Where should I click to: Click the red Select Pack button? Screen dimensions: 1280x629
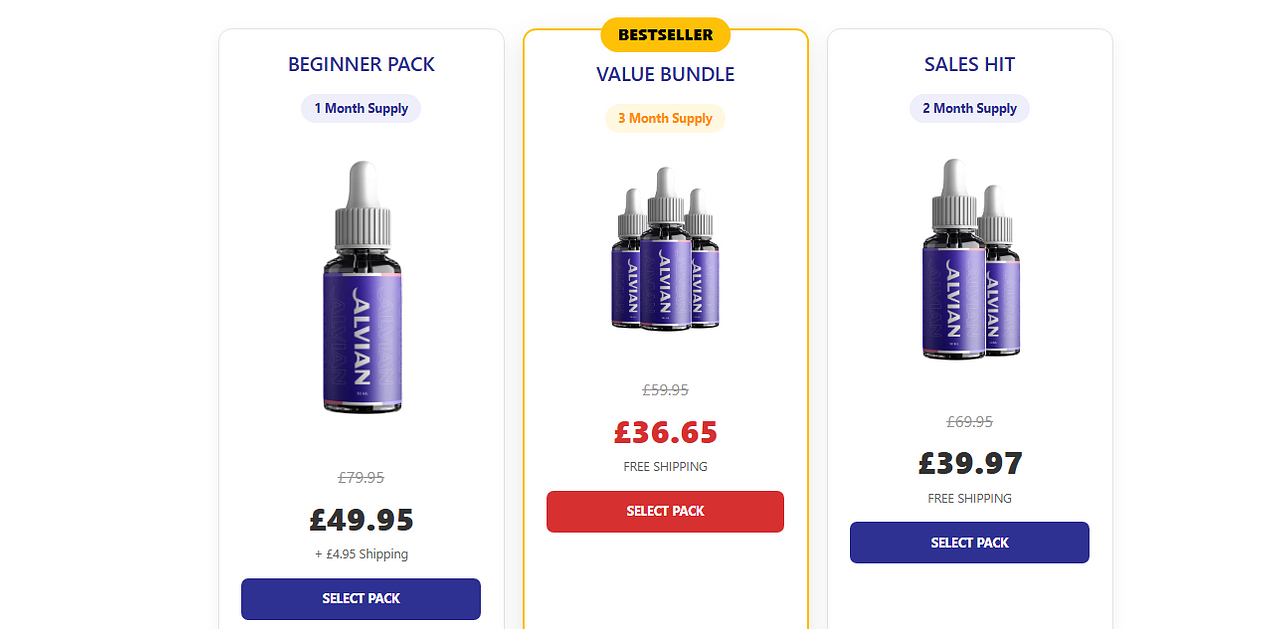tap(665, 511)
